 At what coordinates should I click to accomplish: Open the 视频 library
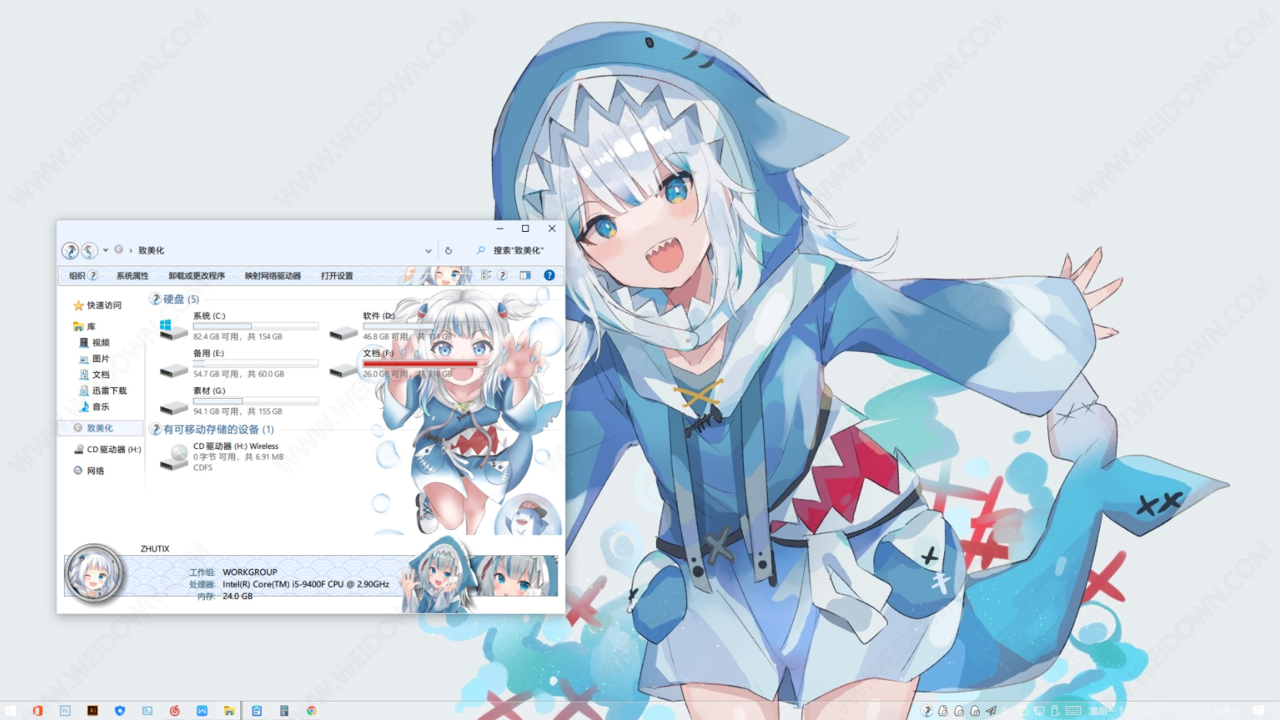(94, 343)
